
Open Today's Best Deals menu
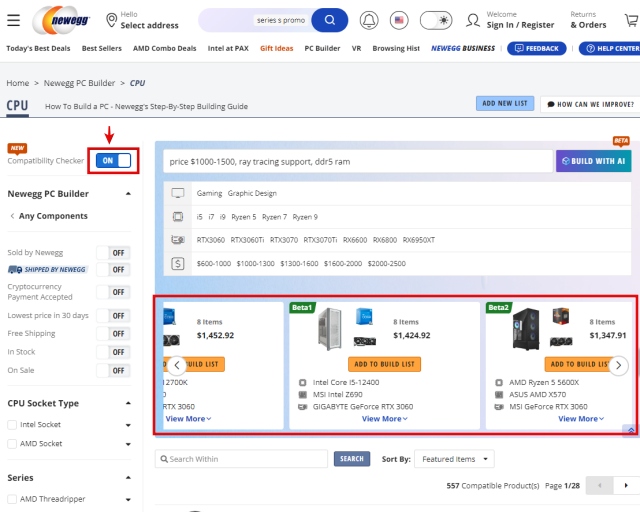point(38,49)
